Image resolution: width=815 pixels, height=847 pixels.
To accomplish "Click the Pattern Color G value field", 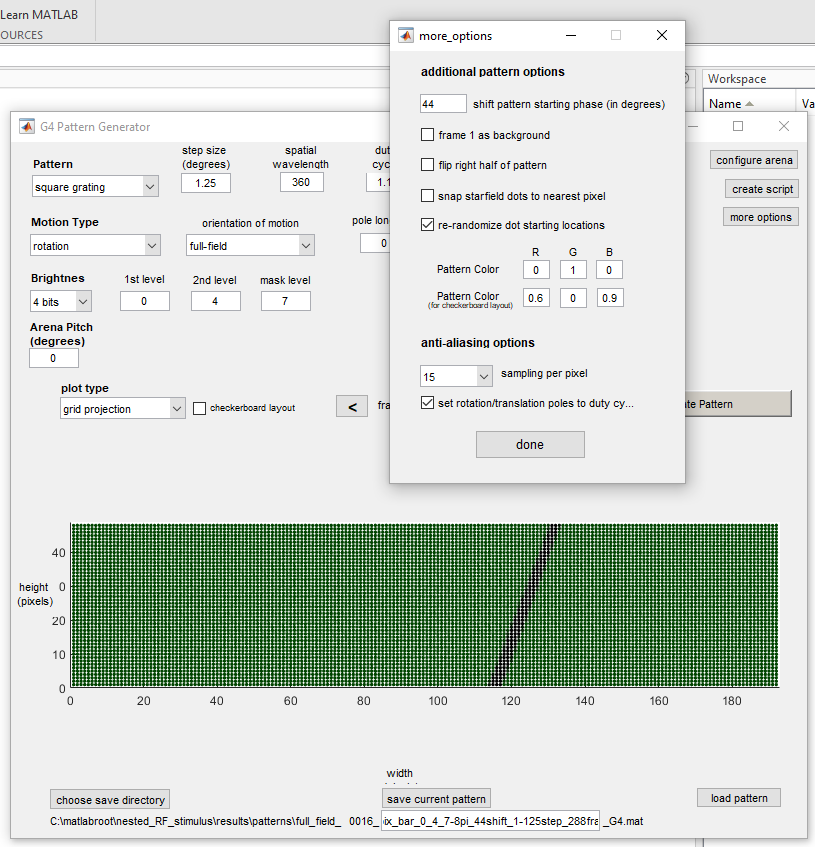I will click(x=573, y=270).
